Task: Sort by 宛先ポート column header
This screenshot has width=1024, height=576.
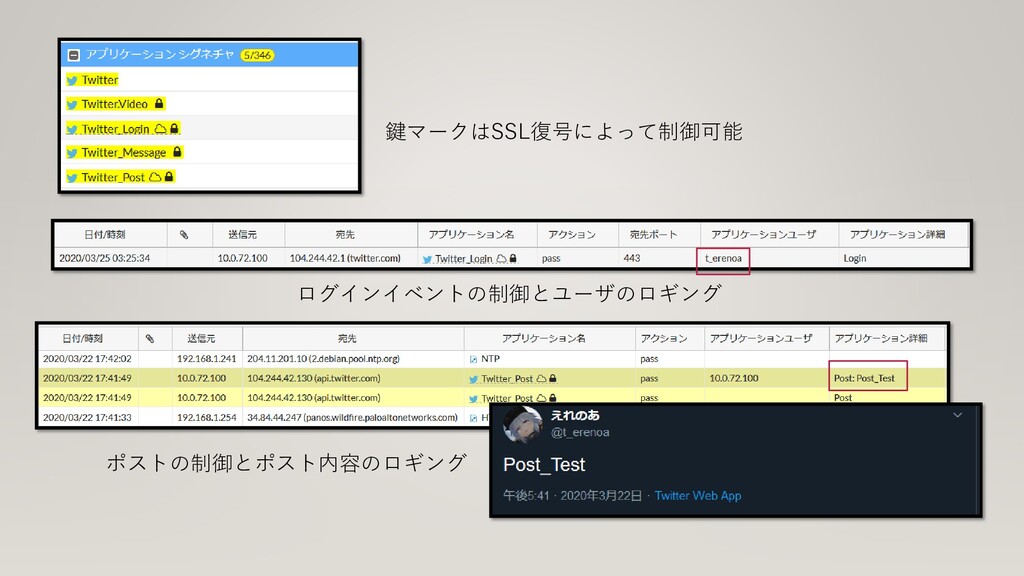Action: pos(654,234)
